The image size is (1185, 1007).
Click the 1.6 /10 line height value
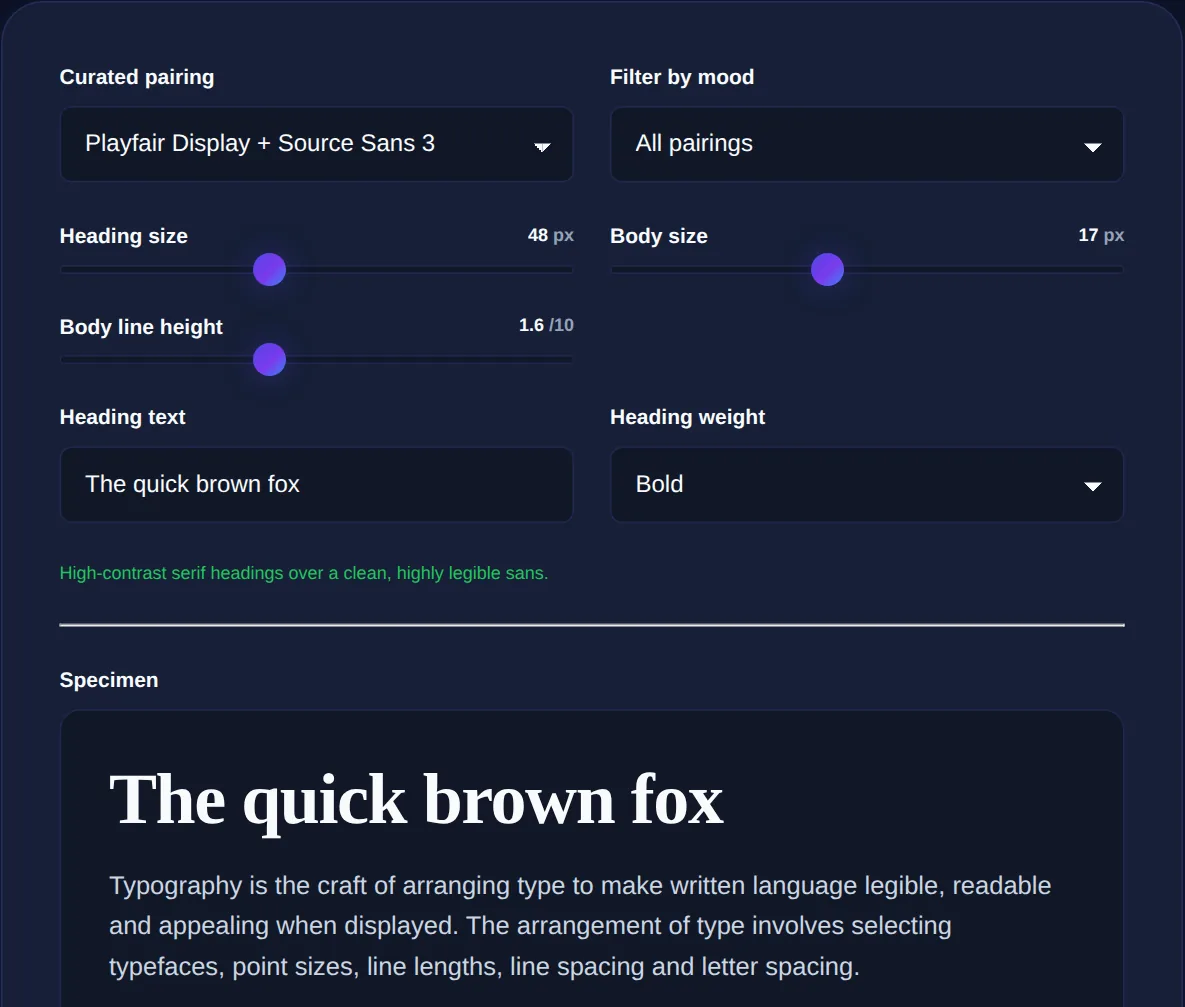pyautogui.click(x=546, y=325)
